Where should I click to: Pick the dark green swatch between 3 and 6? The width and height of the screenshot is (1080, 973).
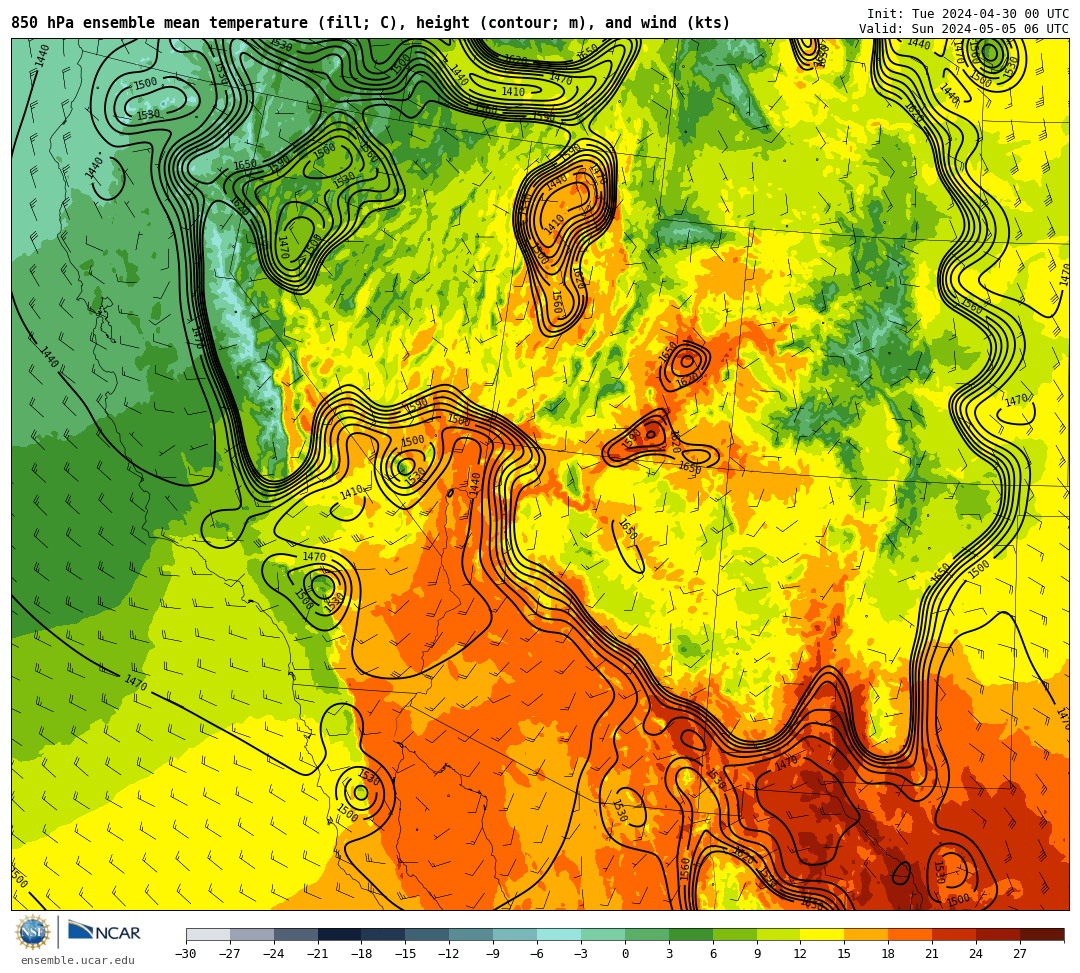coord(691,934)
